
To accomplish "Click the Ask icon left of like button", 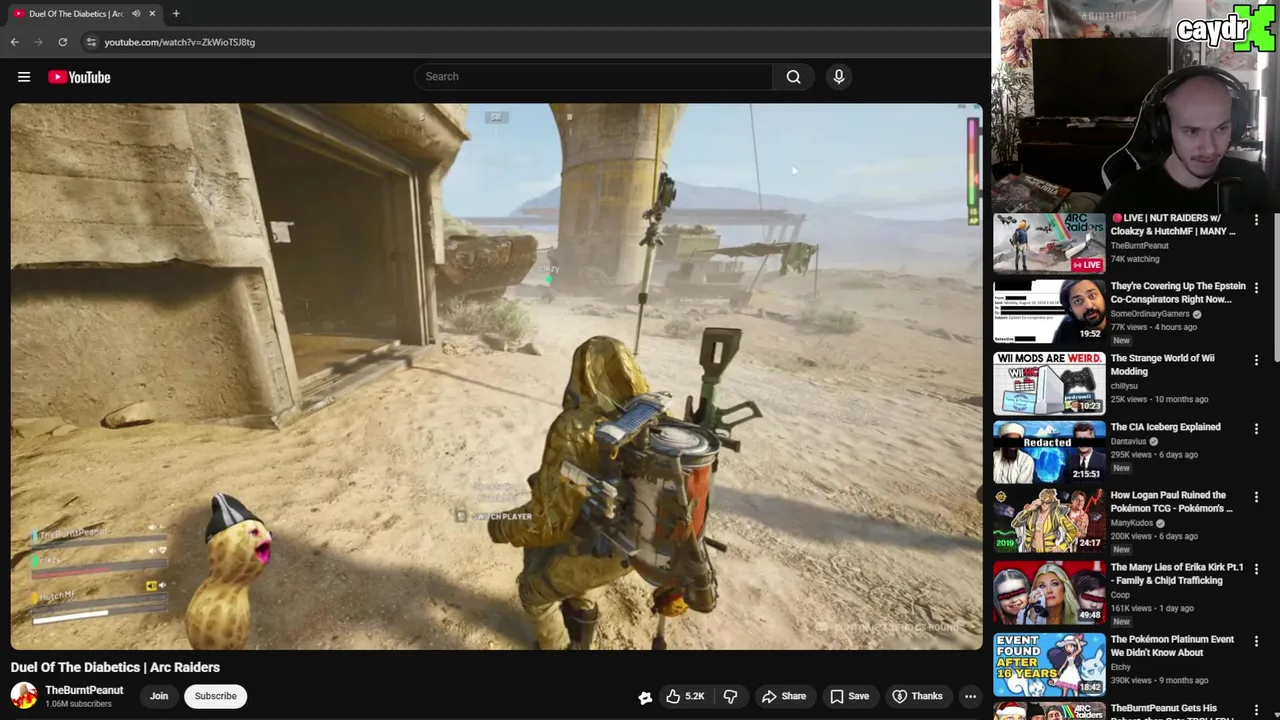I will [x=645, y=697].
